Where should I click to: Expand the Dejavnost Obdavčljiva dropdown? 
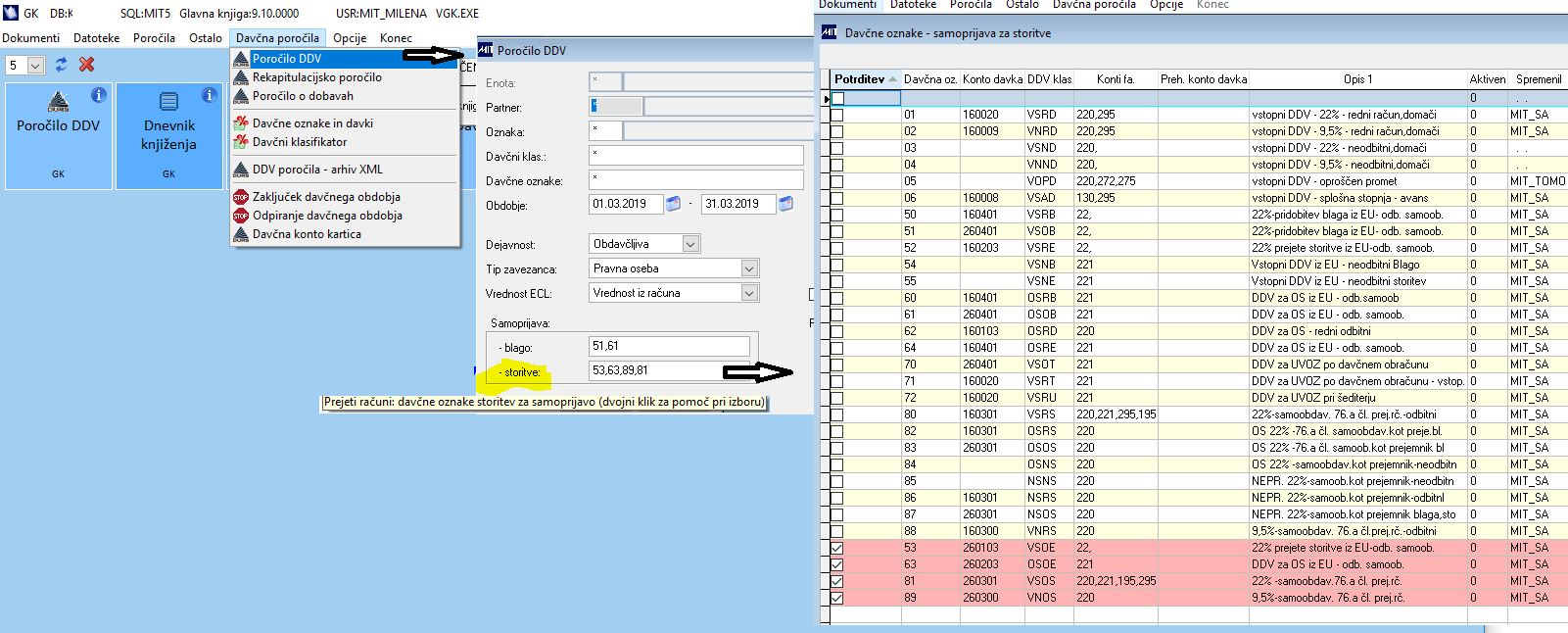[690, 244]
